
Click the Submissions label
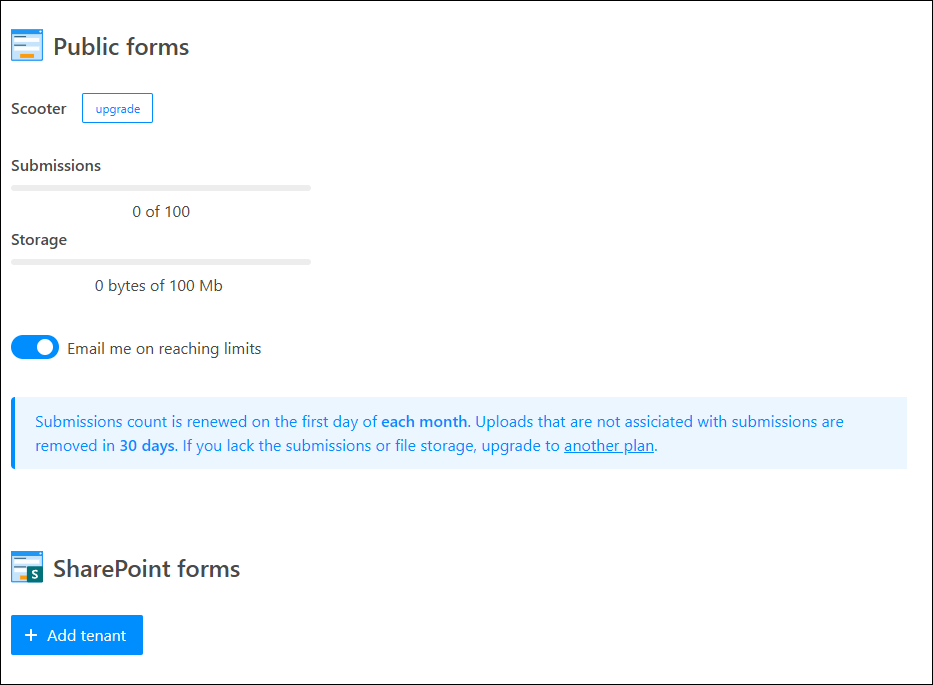click(x=56, y=166)
